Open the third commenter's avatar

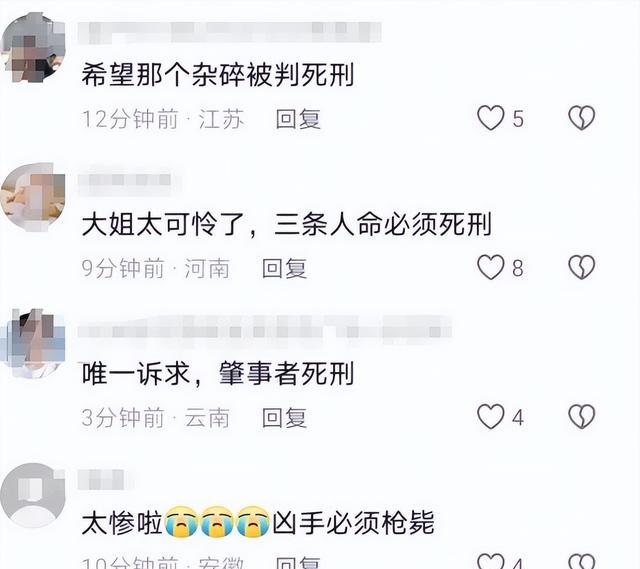click(x=33, y=345)
